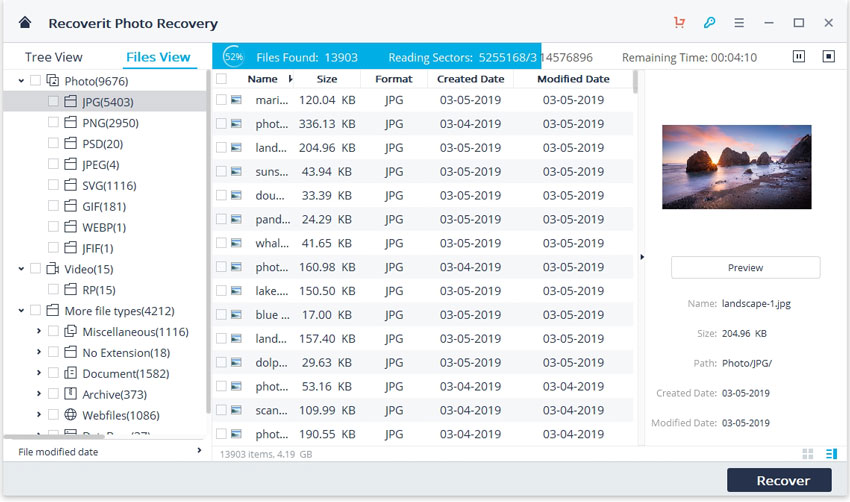Tick the select-all checkbox in file header
Image resolution: width=850 pixels, height=502 pixels.
point(222,79)
